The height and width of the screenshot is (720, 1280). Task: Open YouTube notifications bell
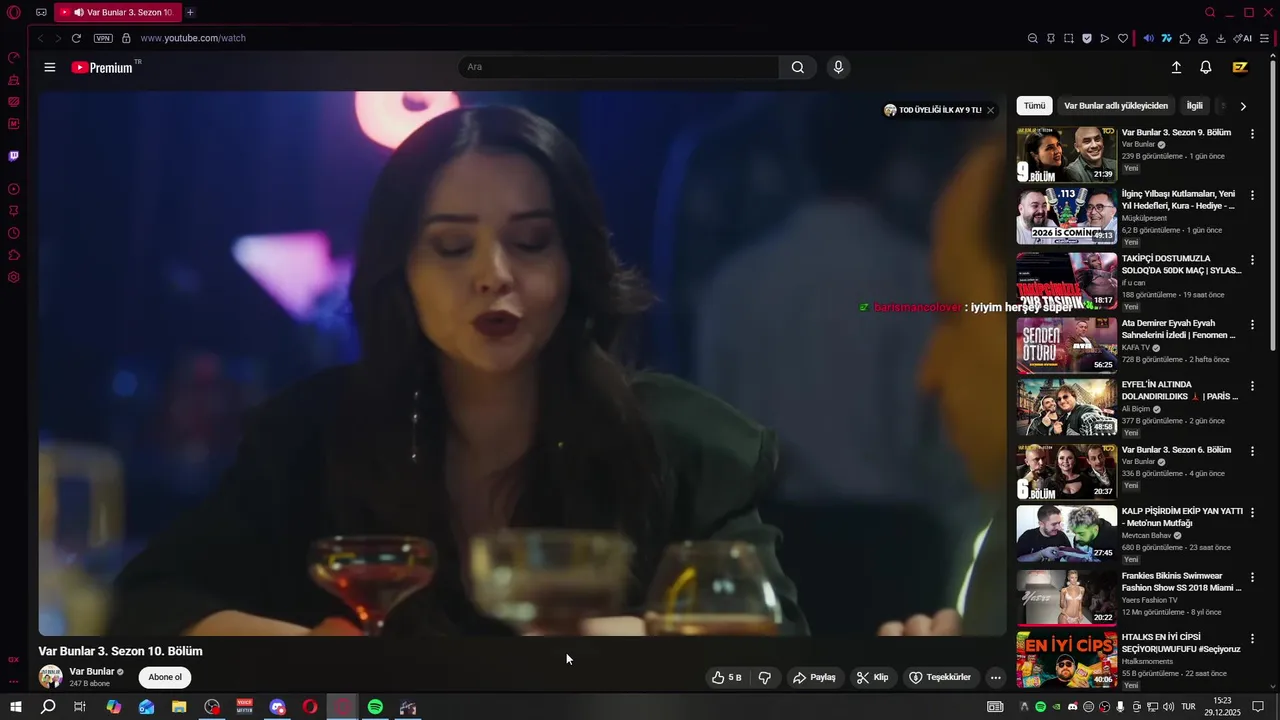tap(1206, 67)
